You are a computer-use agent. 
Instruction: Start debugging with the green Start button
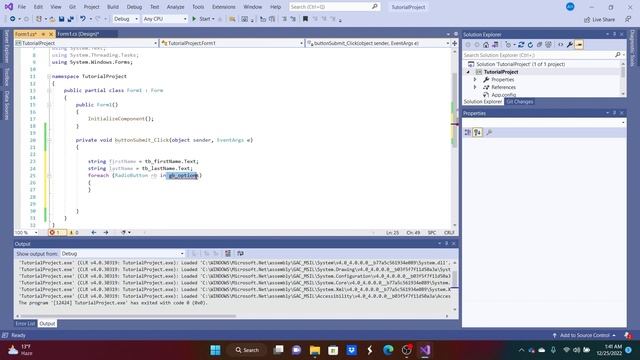203,19
